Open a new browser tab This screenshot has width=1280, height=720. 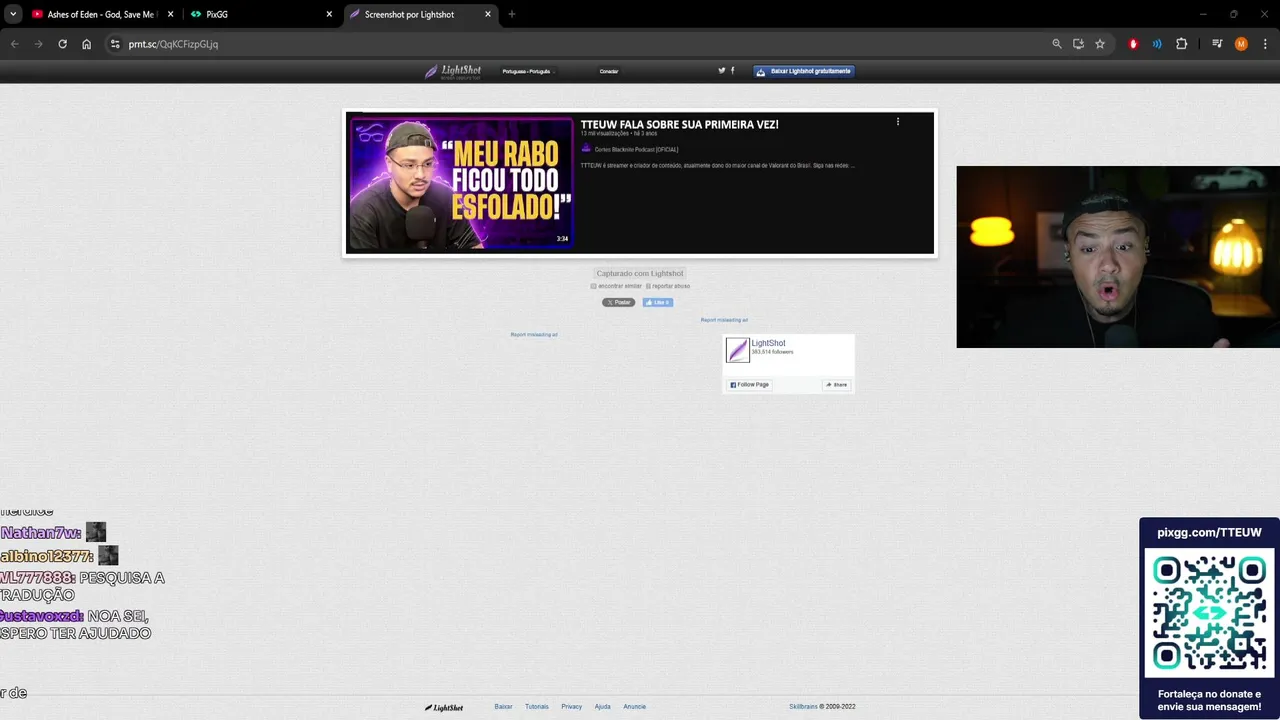pyautogui.click(x=512, y=14)
